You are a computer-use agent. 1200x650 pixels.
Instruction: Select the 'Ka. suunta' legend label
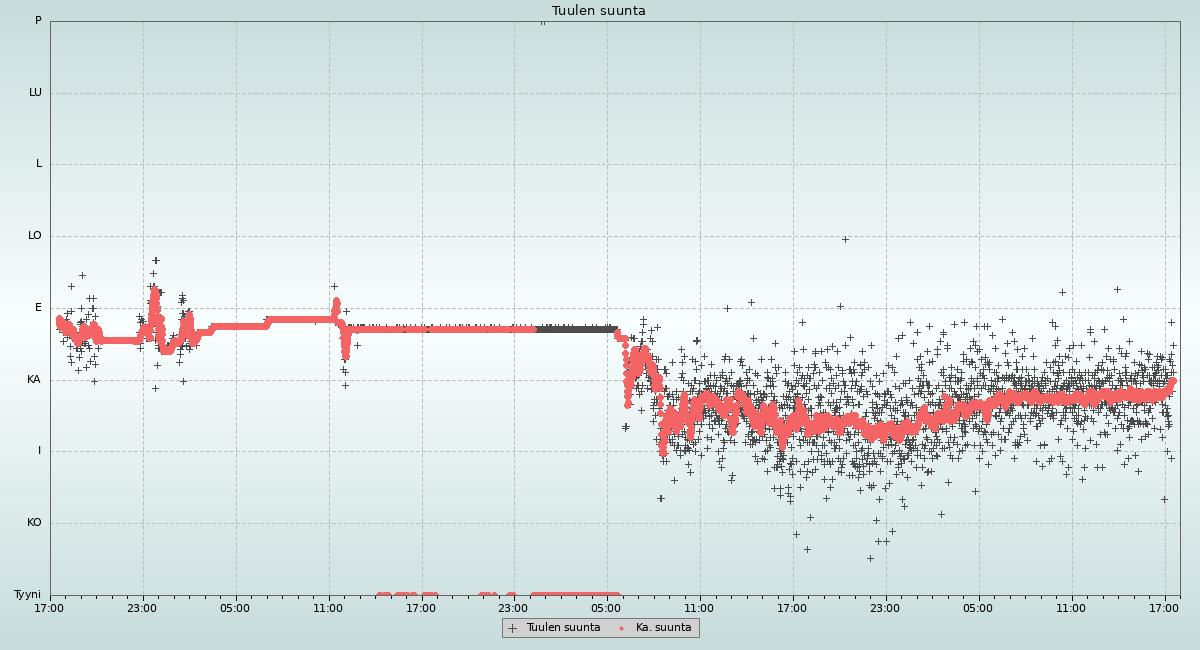[x=663, y=628]
